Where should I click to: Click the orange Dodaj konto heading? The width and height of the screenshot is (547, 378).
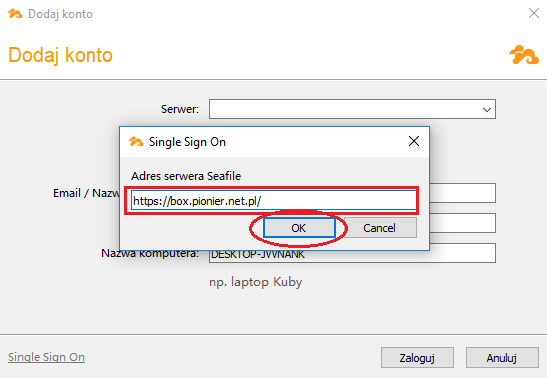(x=60, y=55)
